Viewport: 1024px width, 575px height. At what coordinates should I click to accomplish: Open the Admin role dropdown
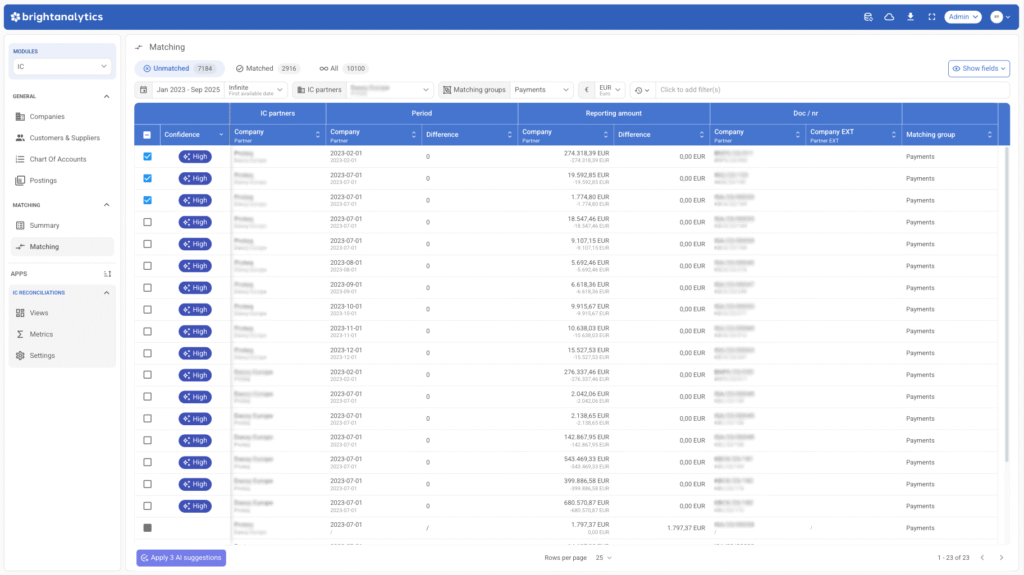(x=963, y=17)
